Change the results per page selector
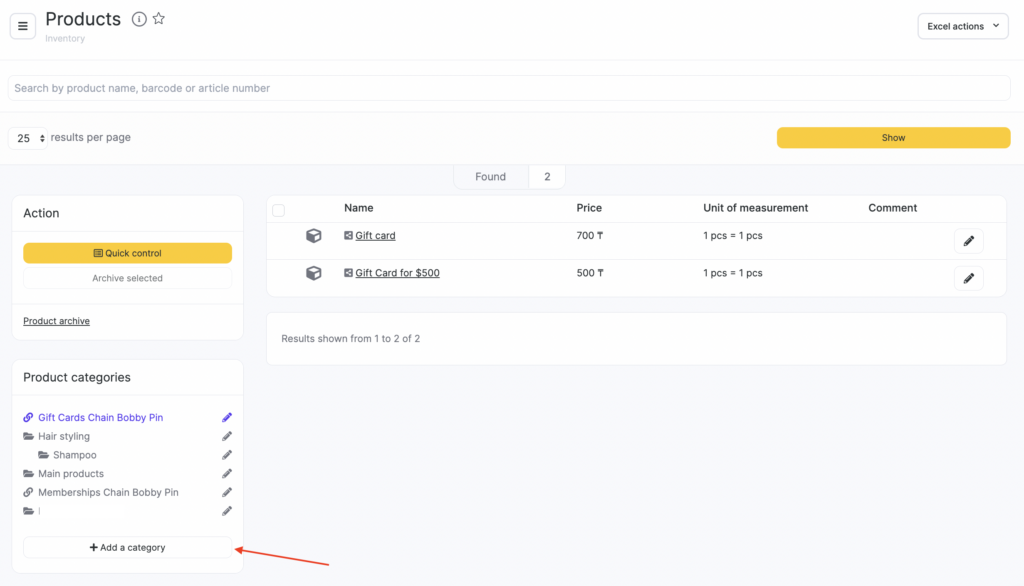Screen dimensions: 1024x586 30,138
